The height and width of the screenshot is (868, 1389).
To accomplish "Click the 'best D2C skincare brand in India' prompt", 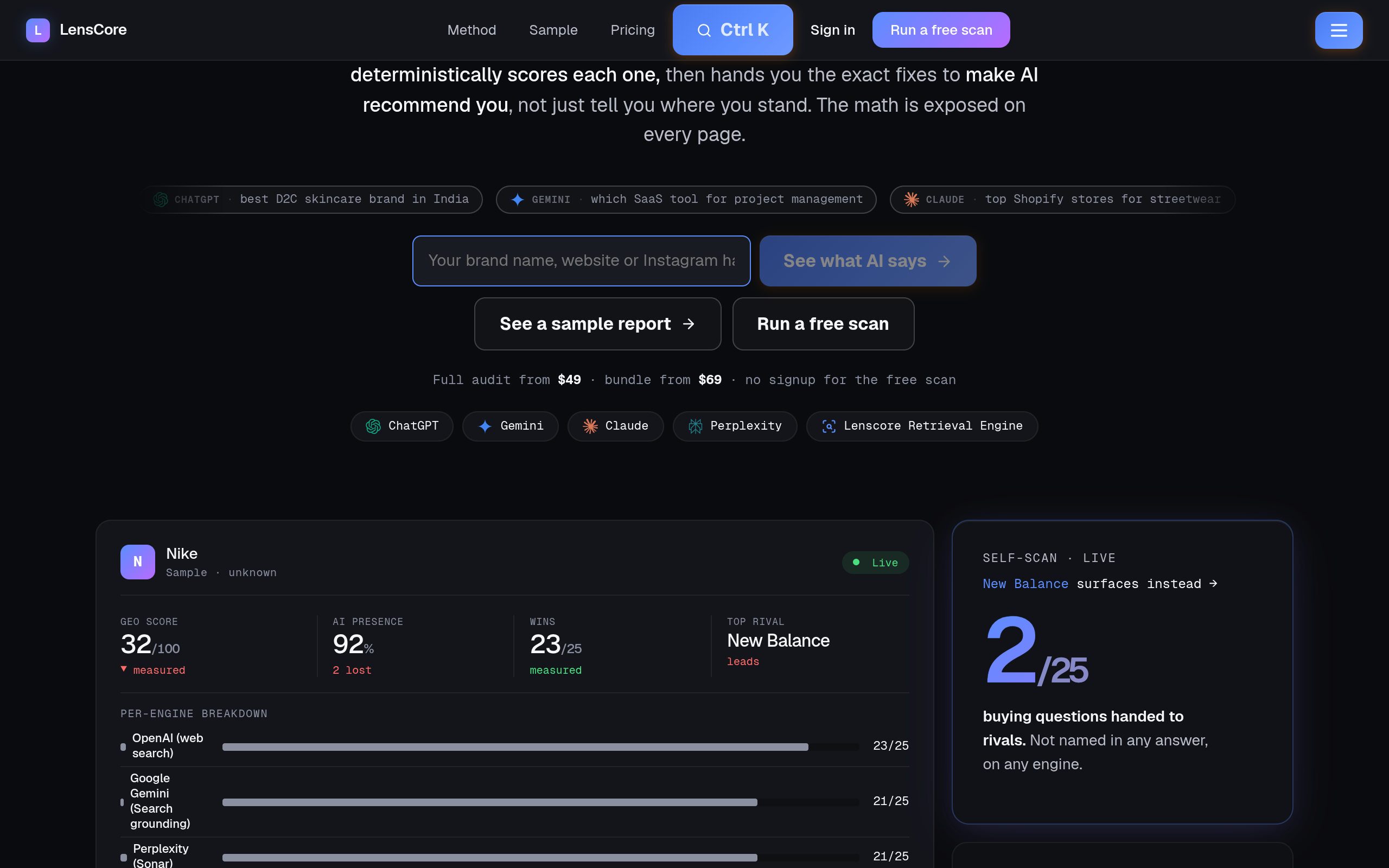I will pyautogui.click(x=354, y=199).
